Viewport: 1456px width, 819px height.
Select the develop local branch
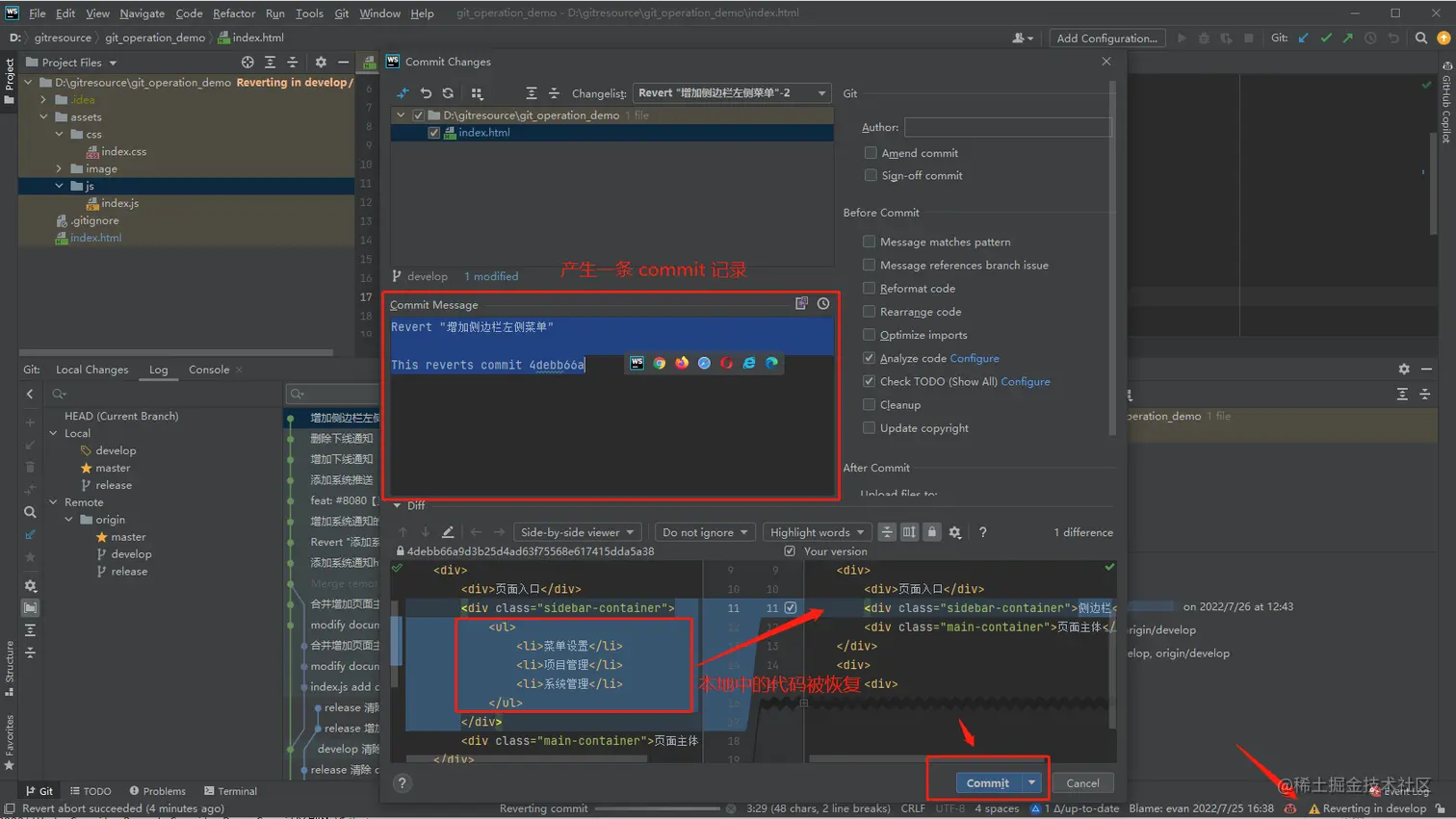pyautogui.click(x=116, y=450)
